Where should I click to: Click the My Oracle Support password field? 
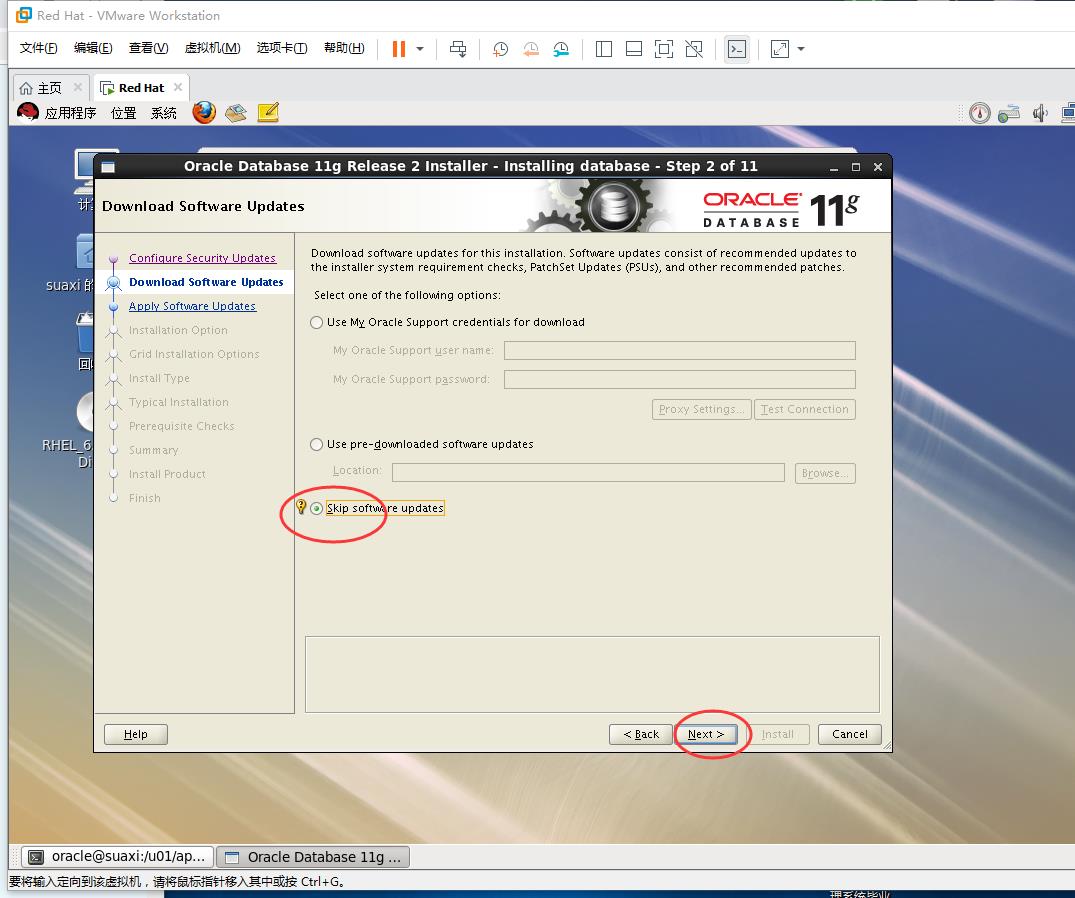click(679, 379)
